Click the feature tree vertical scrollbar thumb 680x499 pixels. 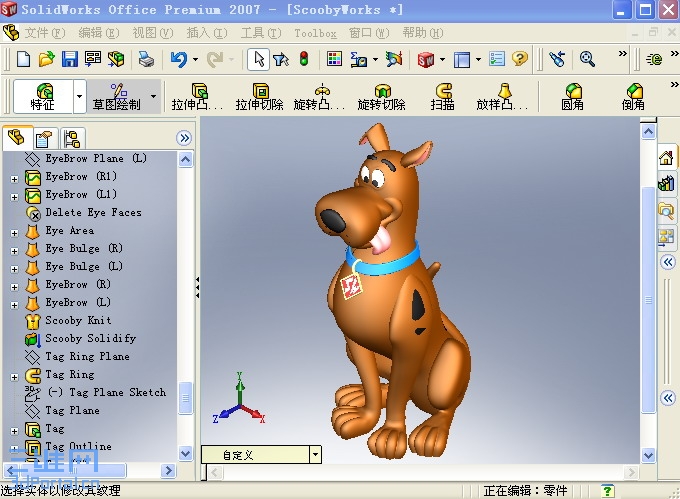point(186,398)
